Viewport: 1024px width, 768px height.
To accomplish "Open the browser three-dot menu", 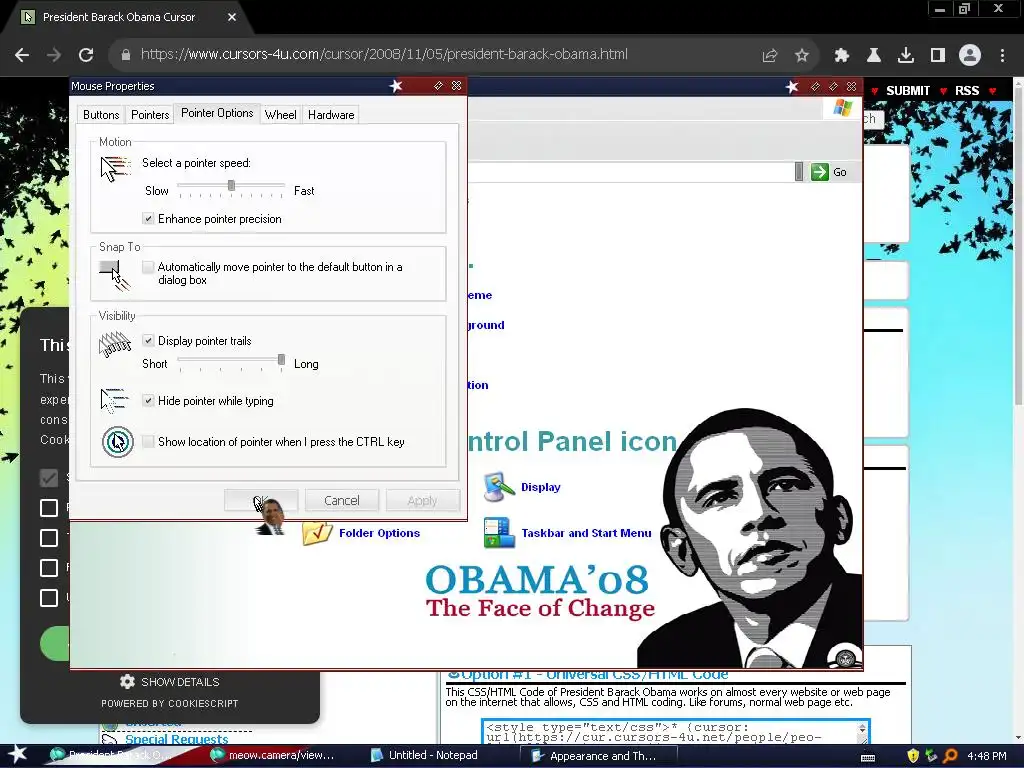I will (x=1002, y=56).
